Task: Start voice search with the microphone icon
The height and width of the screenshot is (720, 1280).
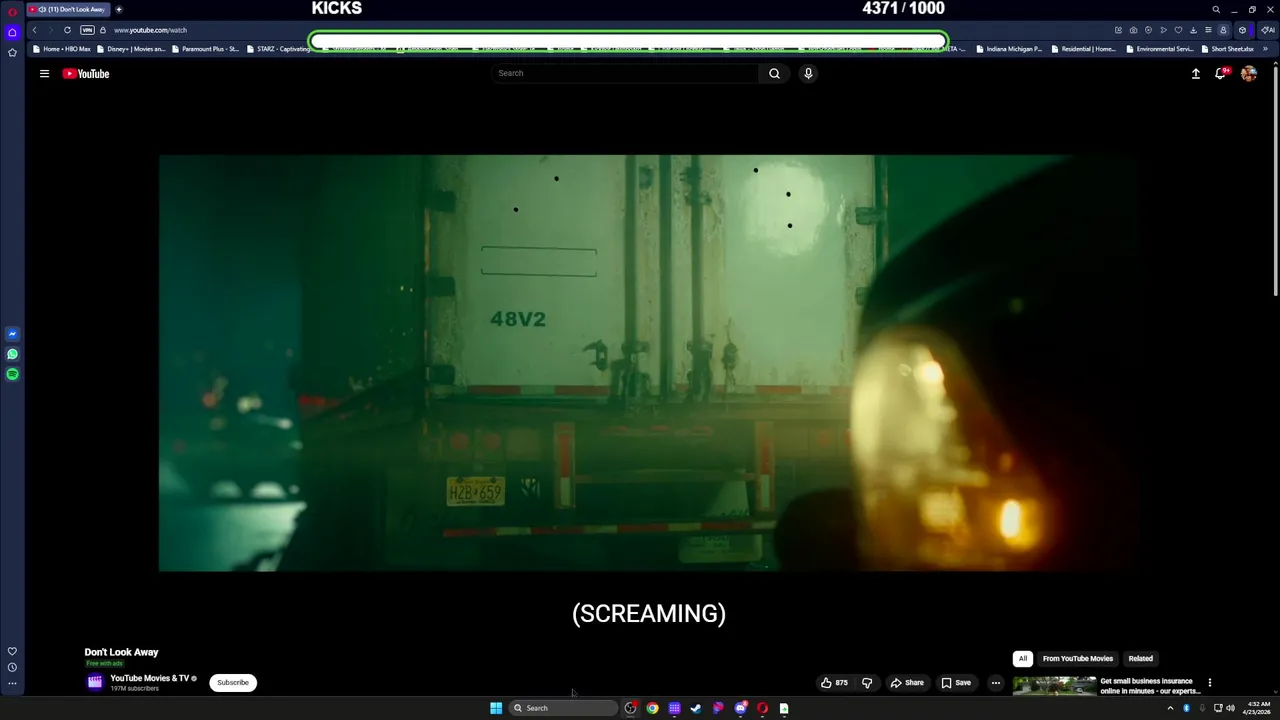Action: click(x=808, y=73)
